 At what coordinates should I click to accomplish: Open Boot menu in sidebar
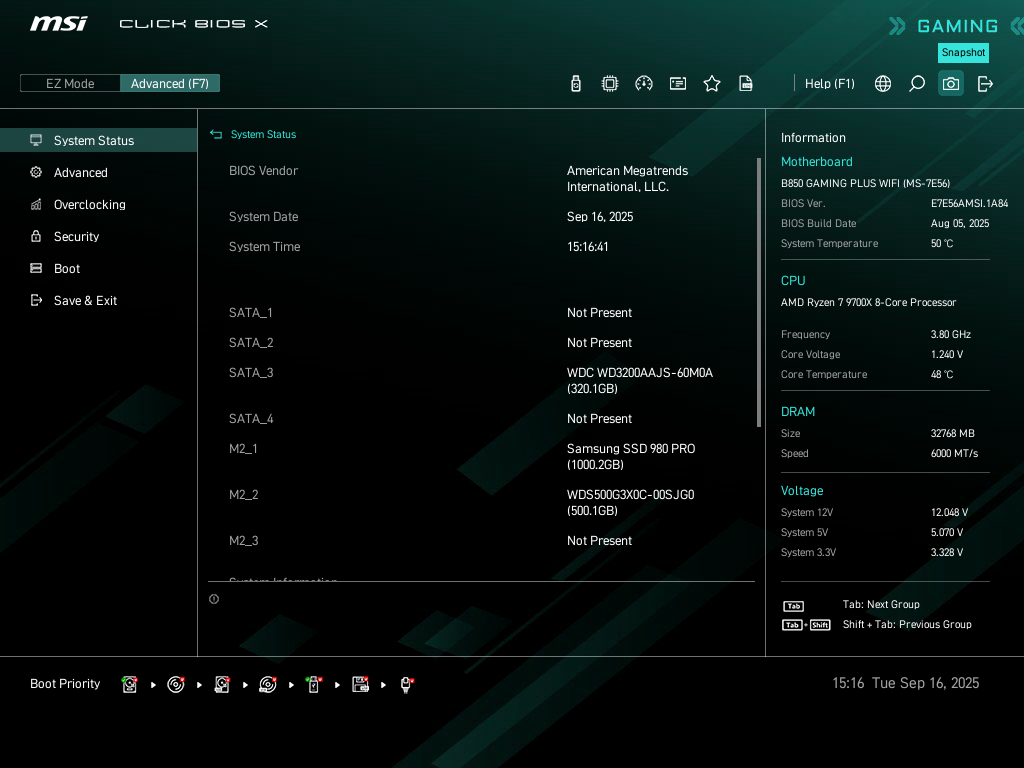98,268
